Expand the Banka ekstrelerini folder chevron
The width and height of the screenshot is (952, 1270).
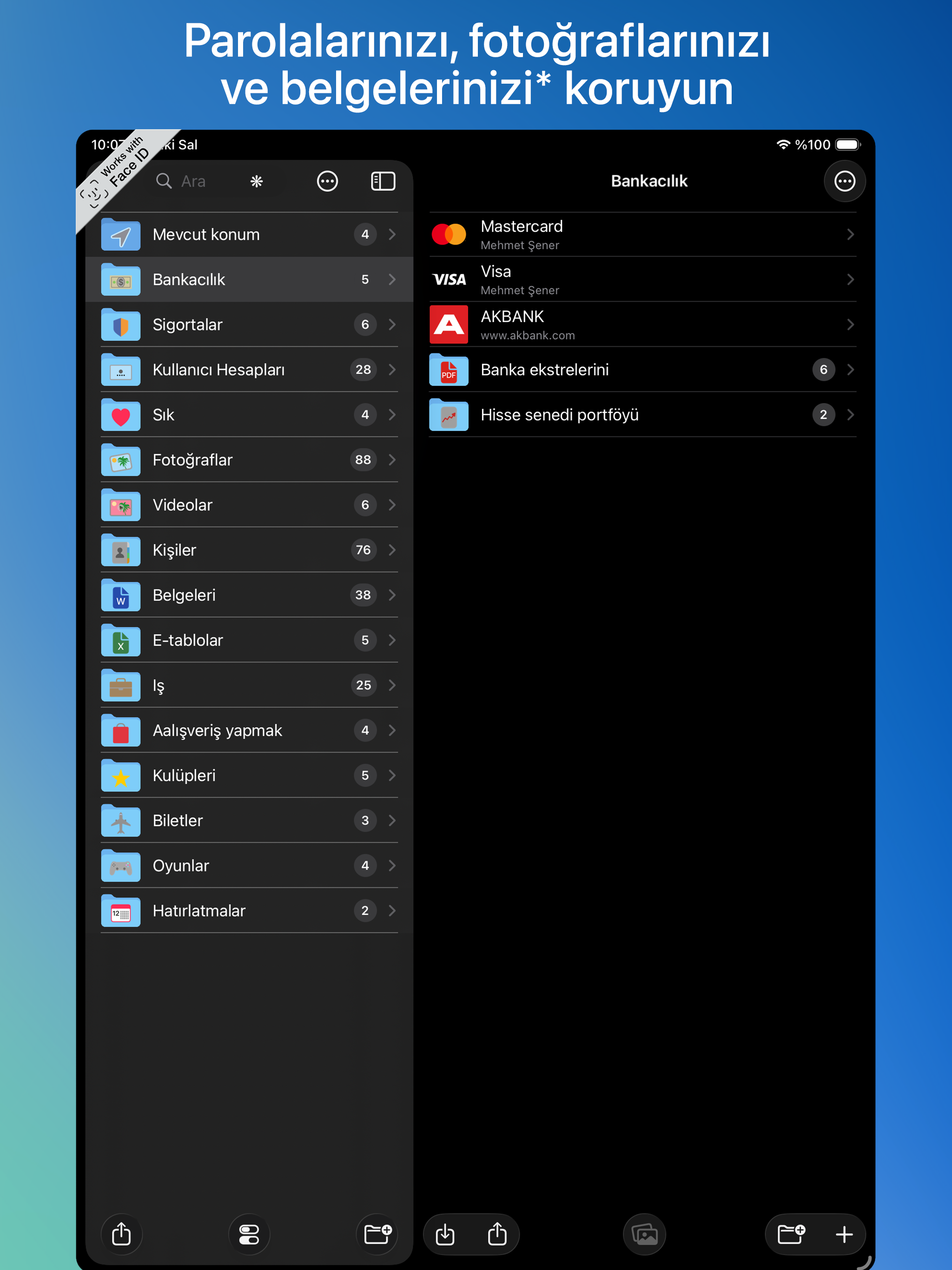(850, 370)
